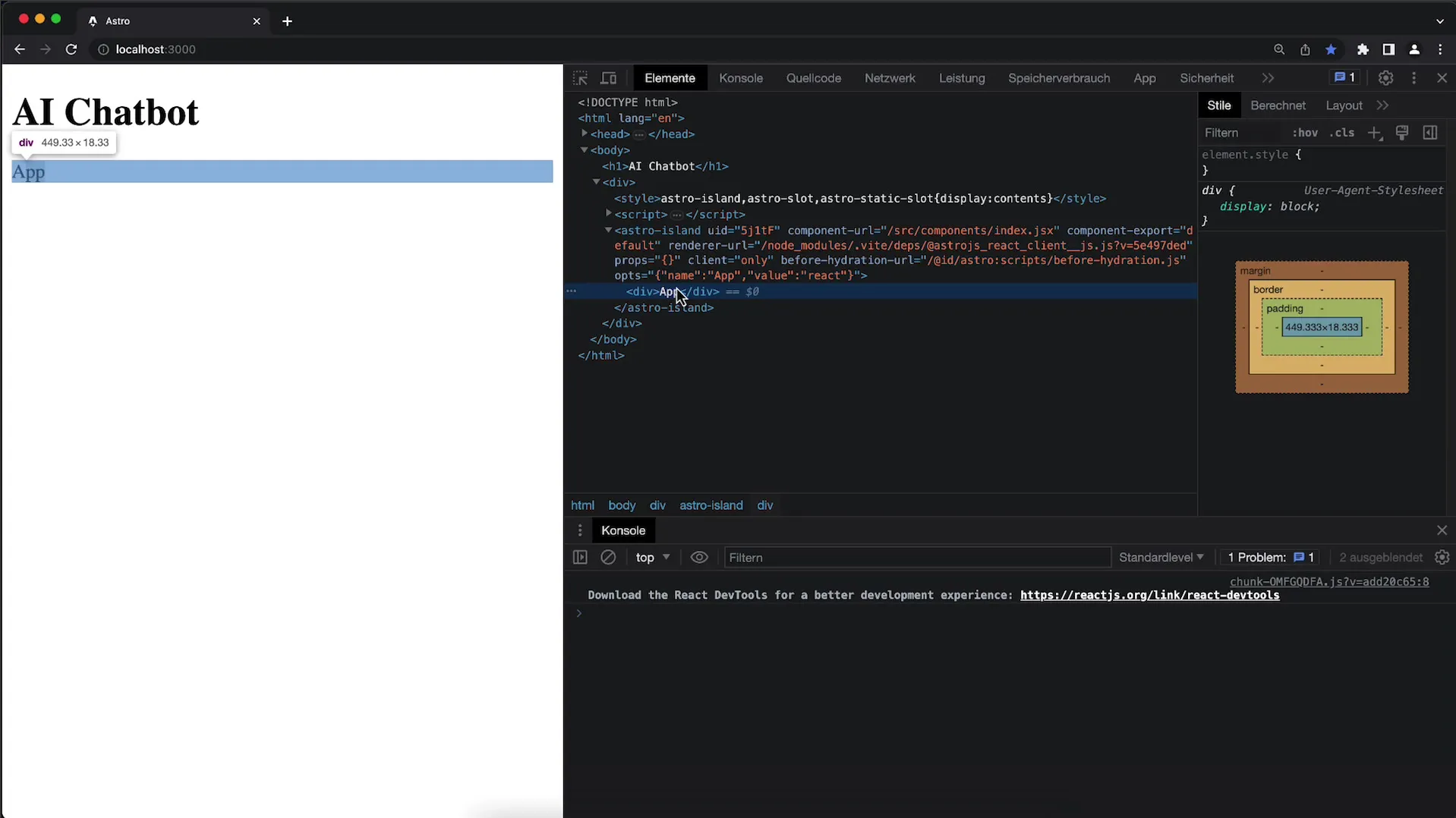Open the chunk-OMFGQDFA.js source link
The height and width of the screenshot is (818, 1456).
pos(1328,581)
